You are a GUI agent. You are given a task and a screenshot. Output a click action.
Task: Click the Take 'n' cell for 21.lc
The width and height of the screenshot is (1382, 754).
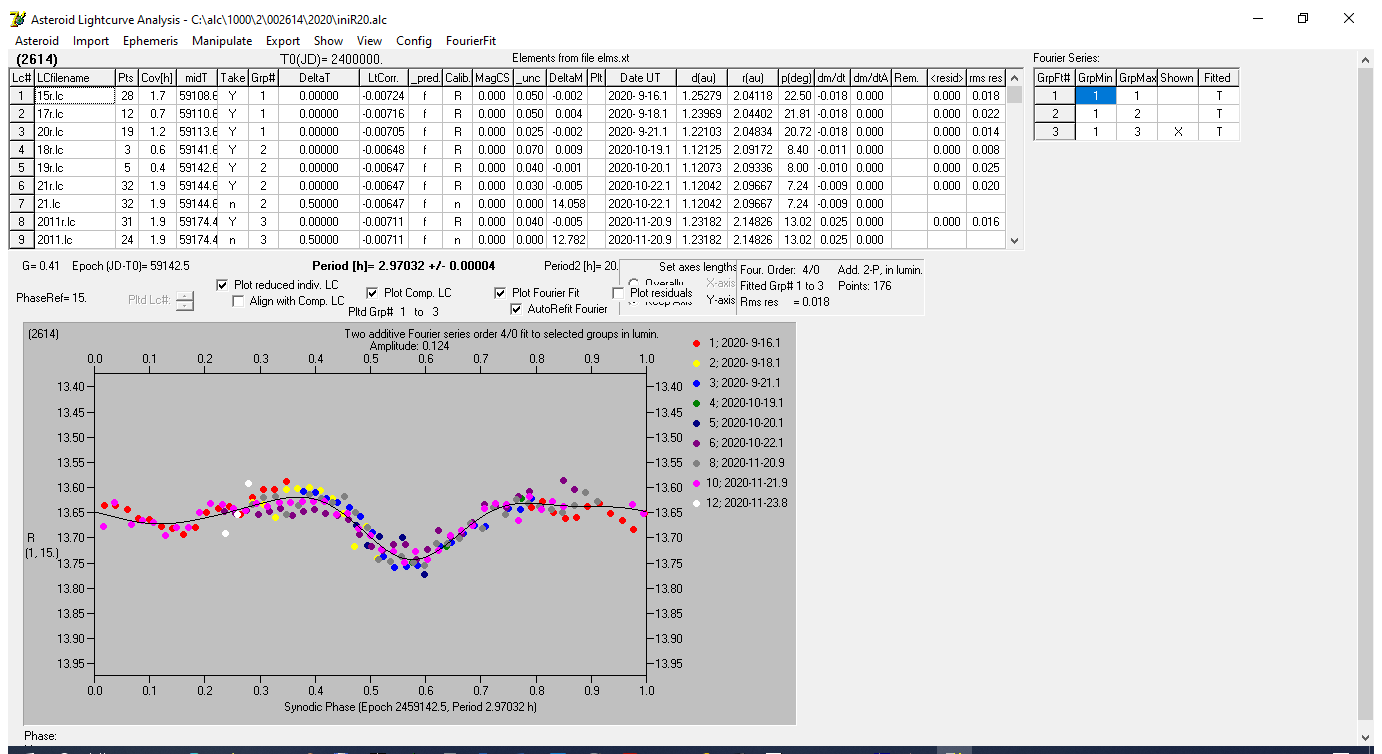(x=232, y=204)
